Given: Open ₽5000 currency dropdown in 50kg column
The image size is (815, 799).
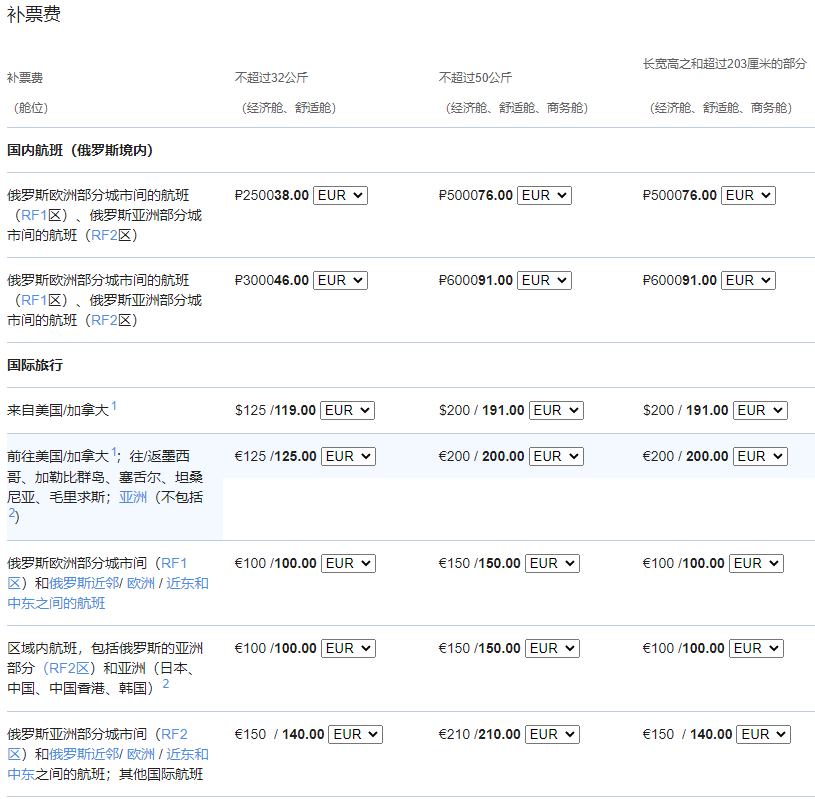Looking at the screenshot, I should point(544,195).
